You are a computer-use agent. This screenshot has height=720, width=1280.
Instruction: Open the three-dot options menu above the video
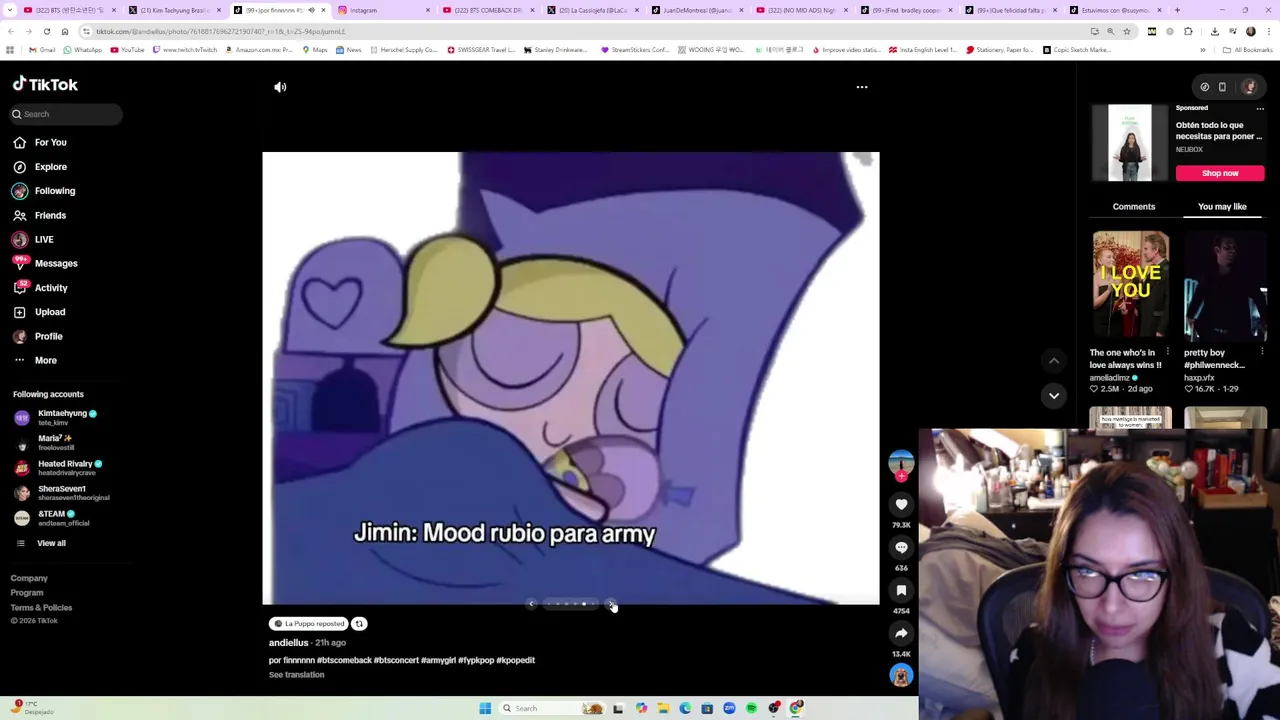861,87
